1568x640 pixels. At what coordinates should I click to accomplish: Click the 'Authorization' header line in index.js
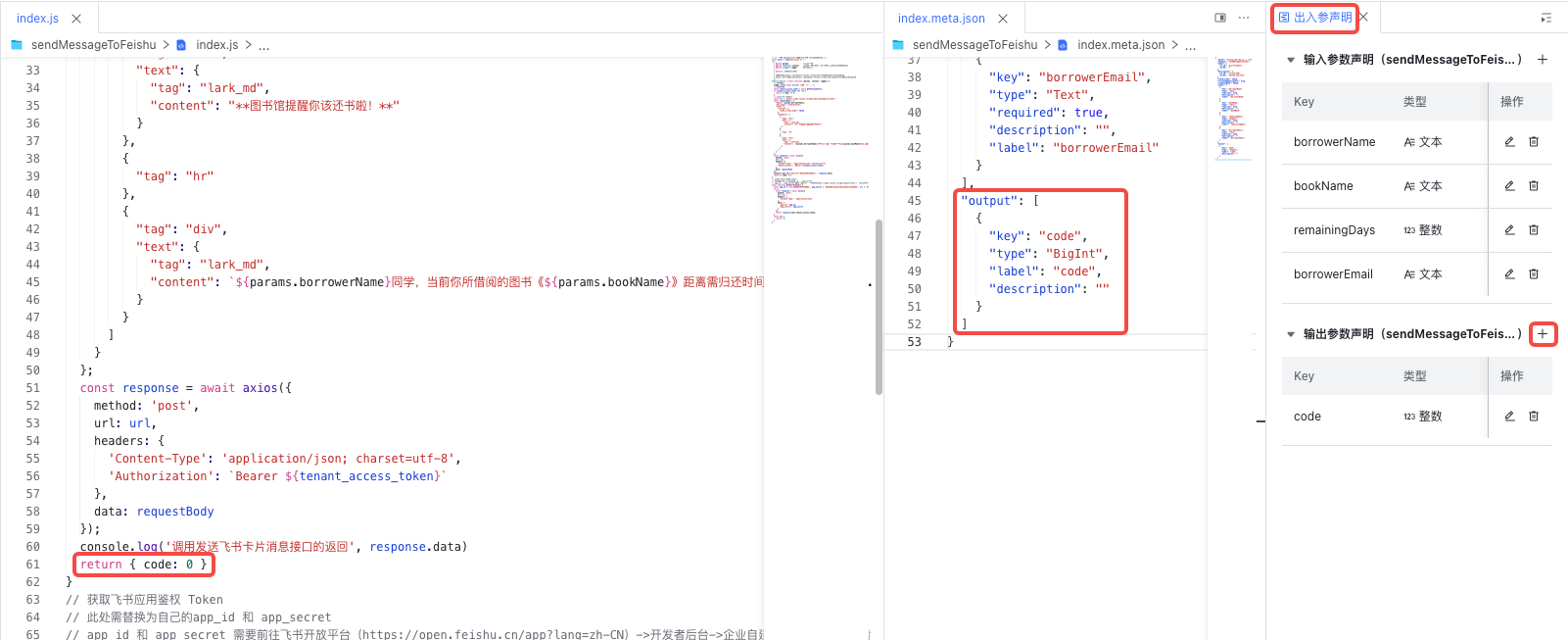[x=277, y=476]
